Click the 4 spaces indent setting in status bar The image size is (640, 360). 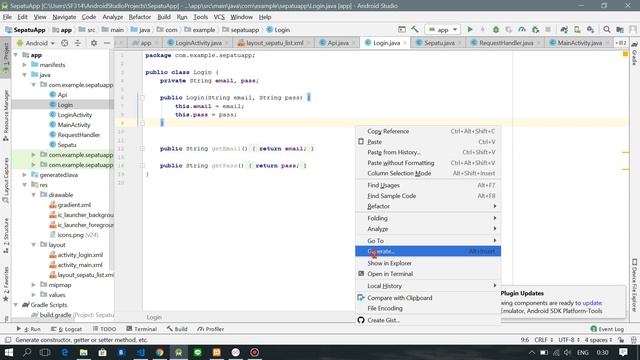(x=598, y=340)
